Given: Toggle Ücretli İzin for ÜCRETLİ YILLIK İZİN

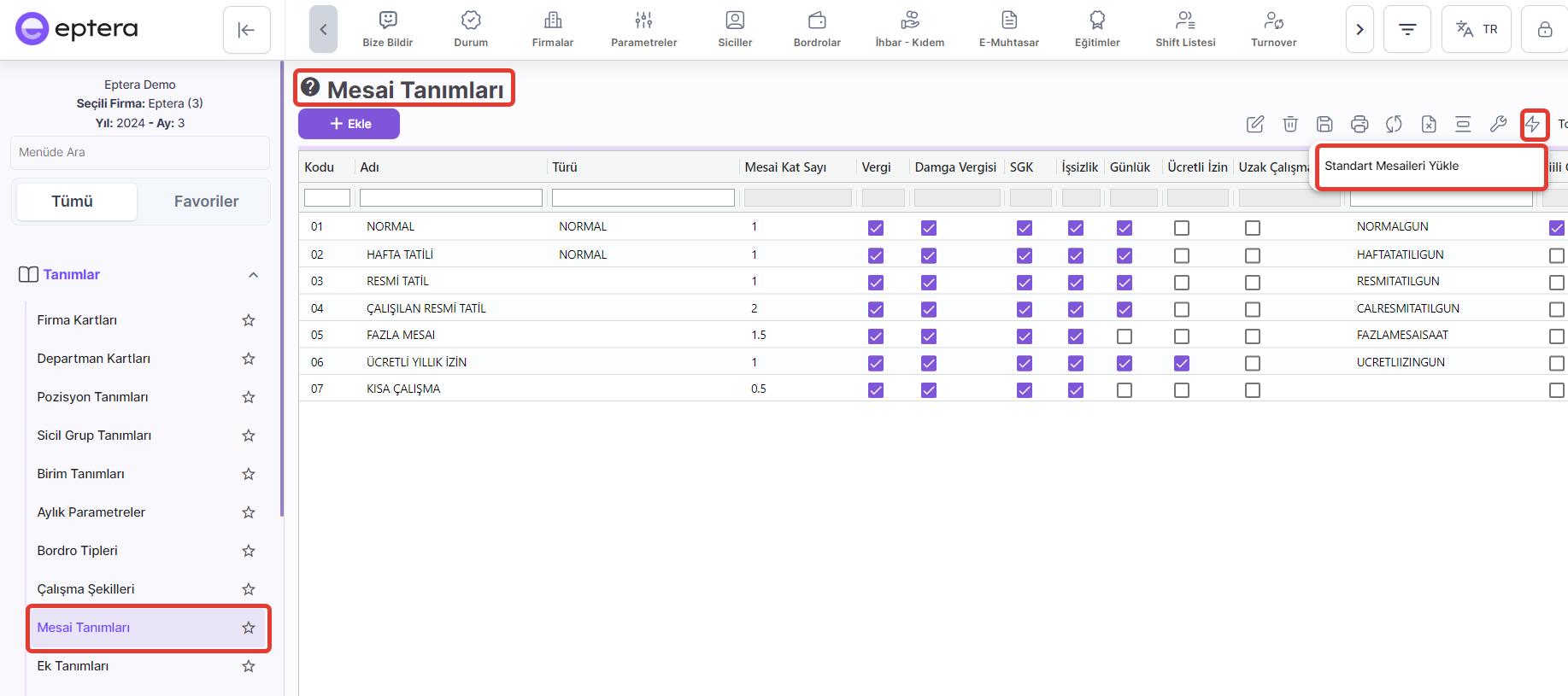Looking at the screenshot, I should (1181, 363).
